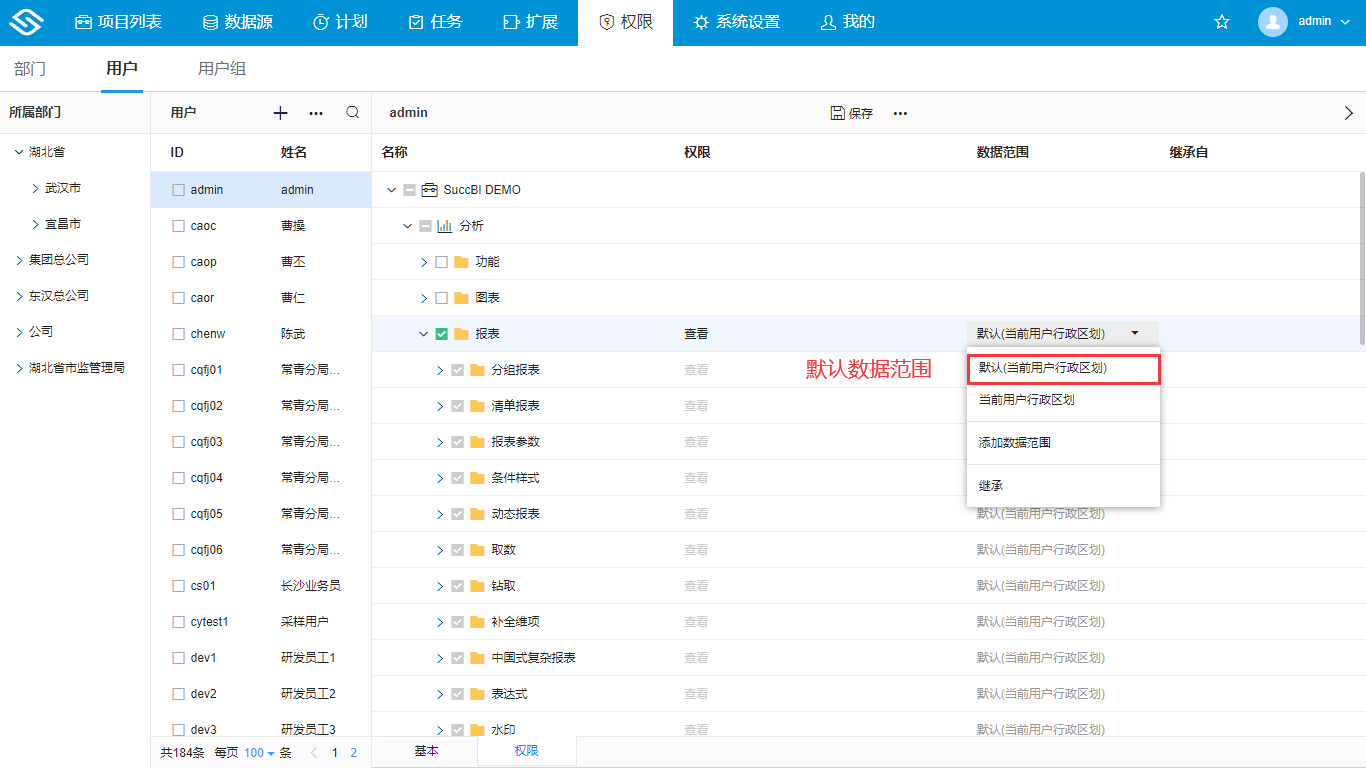Click the ellipsis icon next to the plus button
The image size is (1366, 768).
[316, 112]
